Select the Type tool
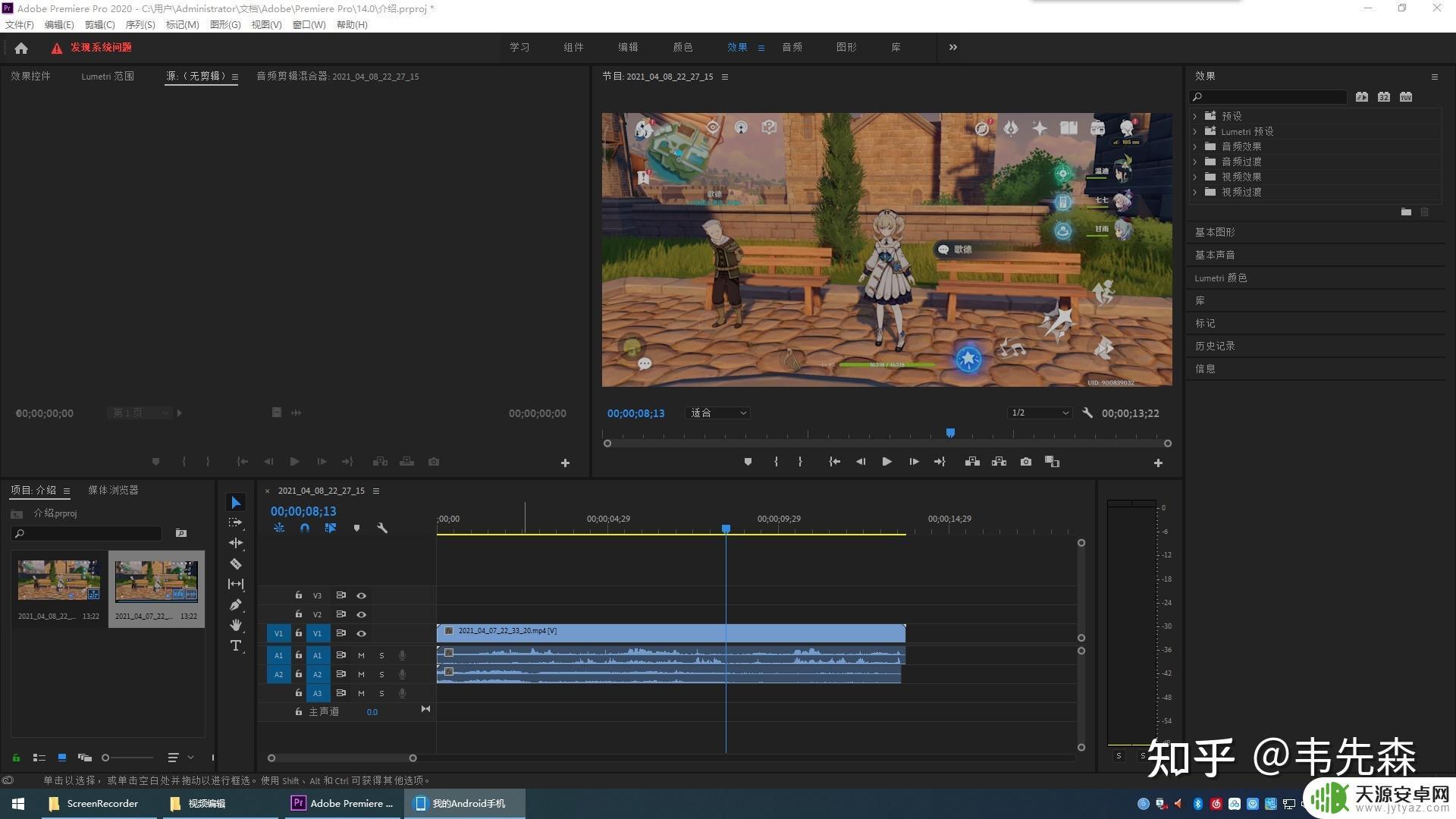The image size is (1456, 819). click(235, 645)
